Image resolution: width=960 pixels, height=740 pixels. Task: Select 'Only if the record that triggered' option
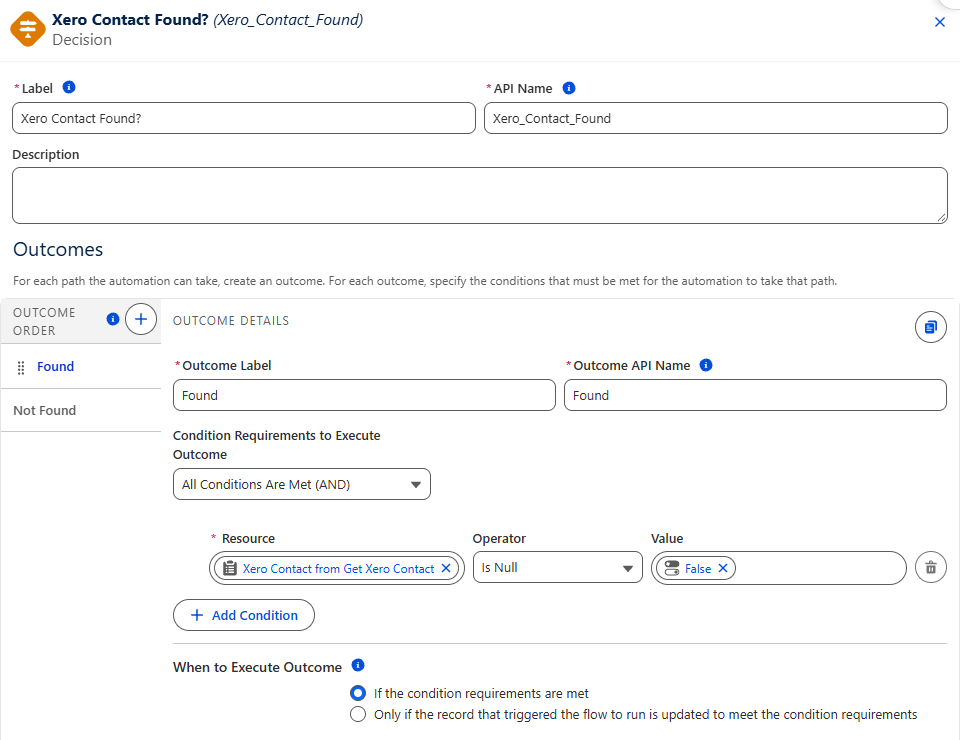click(x=358, y=714)
